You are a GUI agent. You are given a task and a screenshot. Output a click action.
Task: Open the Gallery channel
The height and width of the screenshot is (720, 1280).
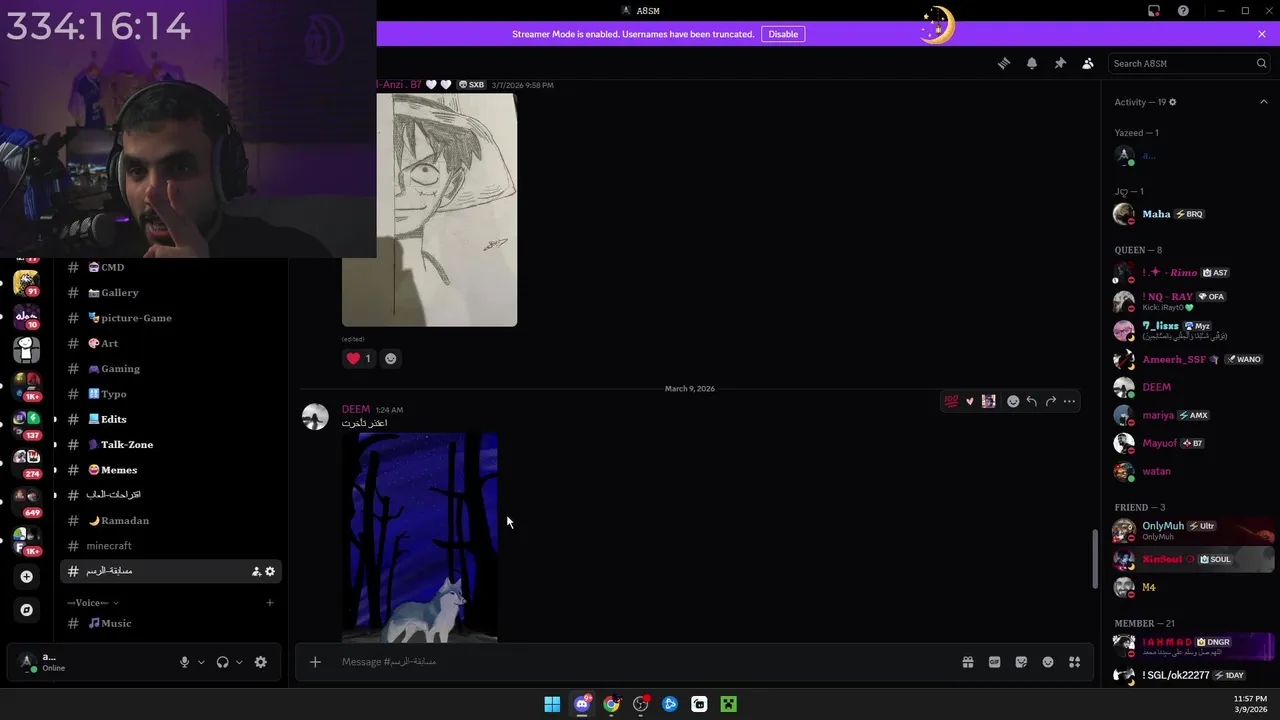point(170,292)
